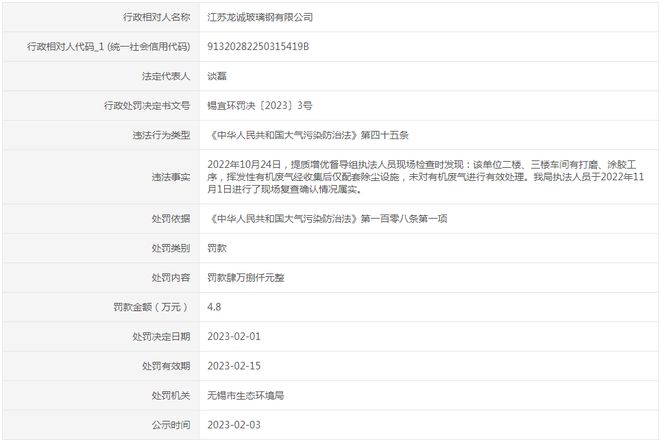Click the 统一社会信用代码 label
Image resolution: width=660 pixels, height=440 pixels.
tap(109, 46)
